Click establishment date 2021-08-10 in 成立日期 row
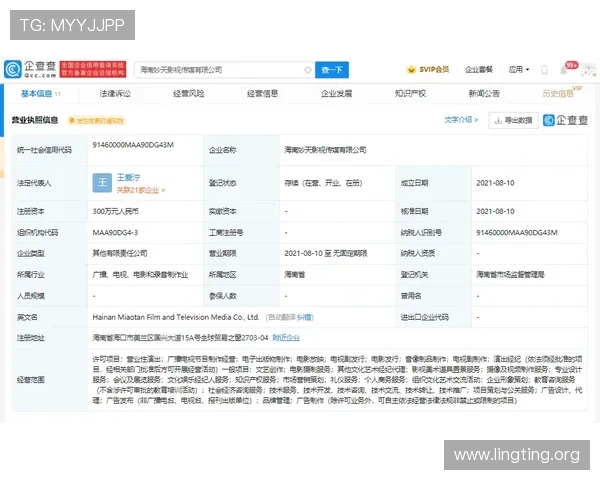This screenshot has height=480, width=600. pos(495,183)
